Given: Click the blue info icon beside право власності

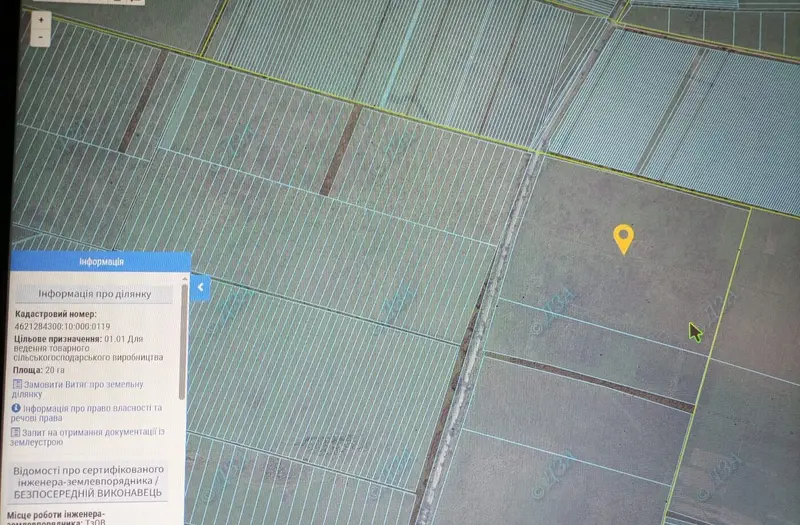Looking at the screenshot, I should coord(16,408).
